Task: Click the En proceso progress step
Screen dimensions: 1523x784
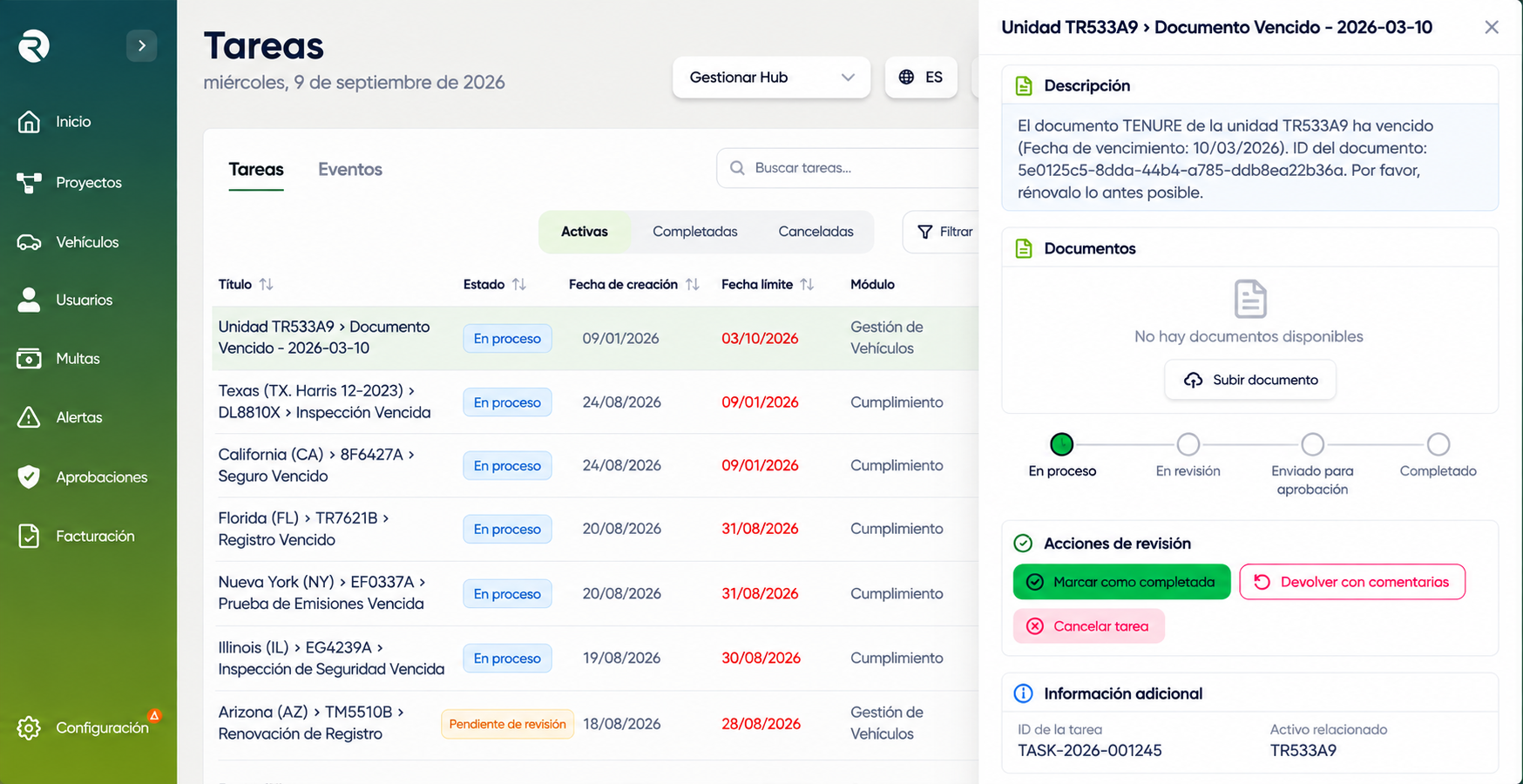Action: point(1062,444)
